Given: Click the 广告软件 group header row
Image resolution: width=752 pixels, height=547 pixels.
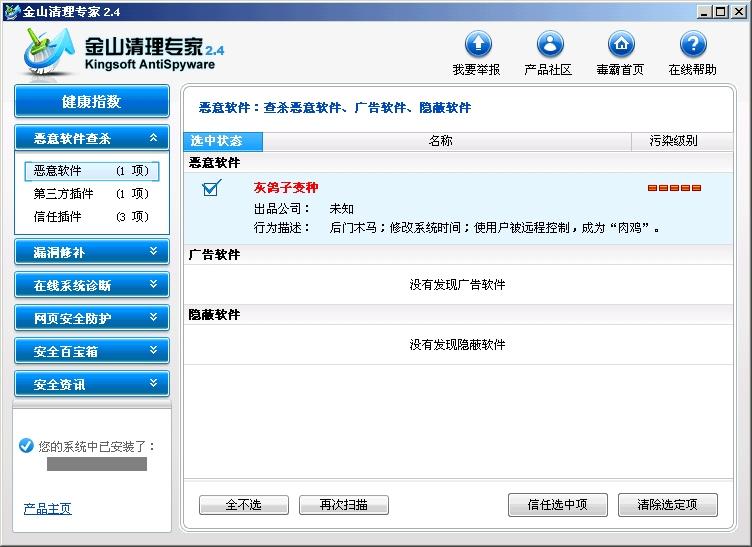Looking at the screenshot, I should [458, 255].
